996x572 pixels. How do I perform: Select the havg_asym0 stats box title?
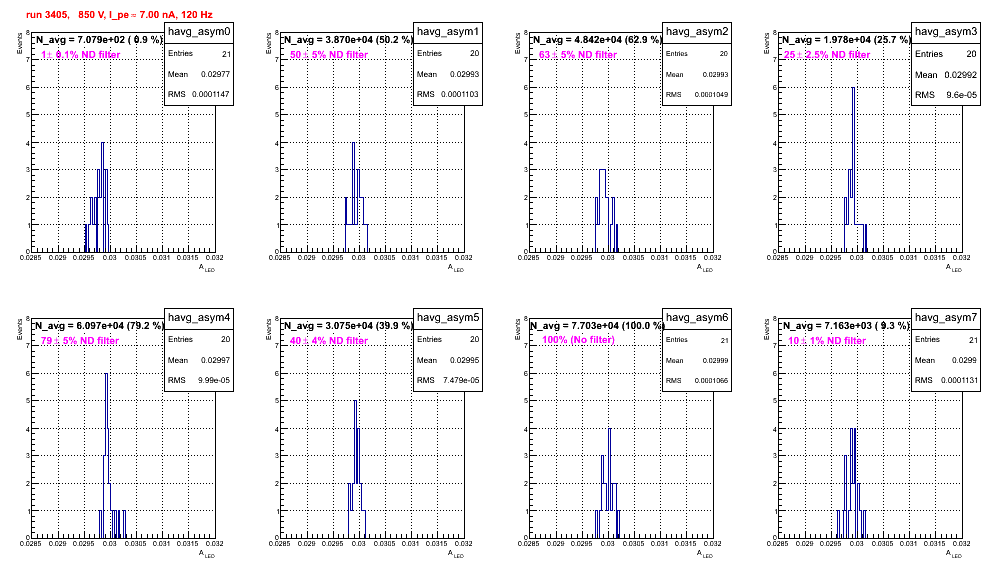tap(199, 32)
